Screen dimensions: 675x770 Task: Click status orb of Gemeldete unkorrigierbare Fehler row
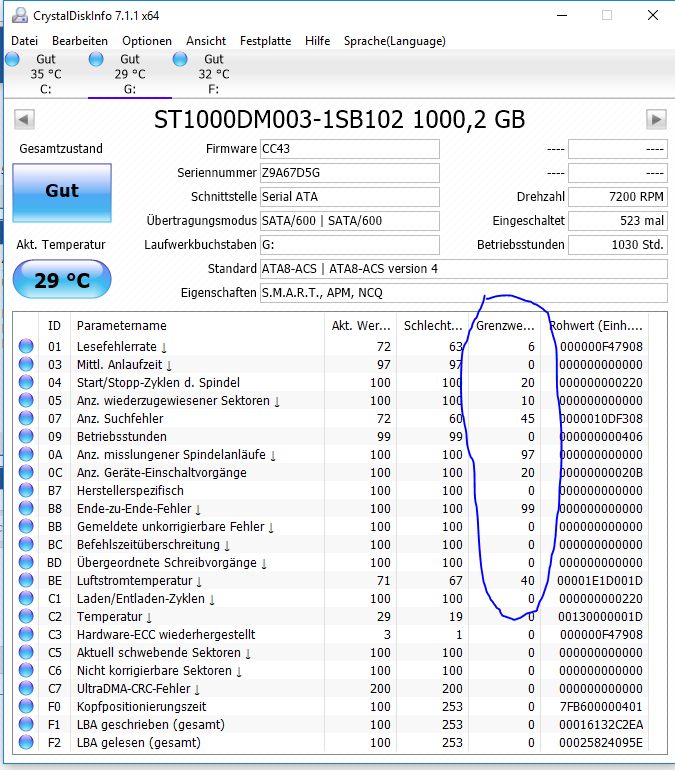tap(26, 526)
